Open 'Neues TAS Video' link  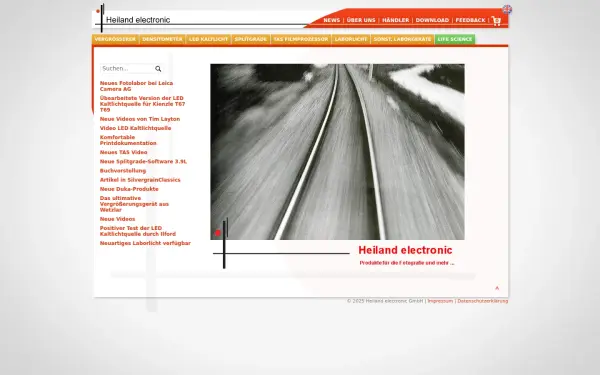[x=124, y=152]
